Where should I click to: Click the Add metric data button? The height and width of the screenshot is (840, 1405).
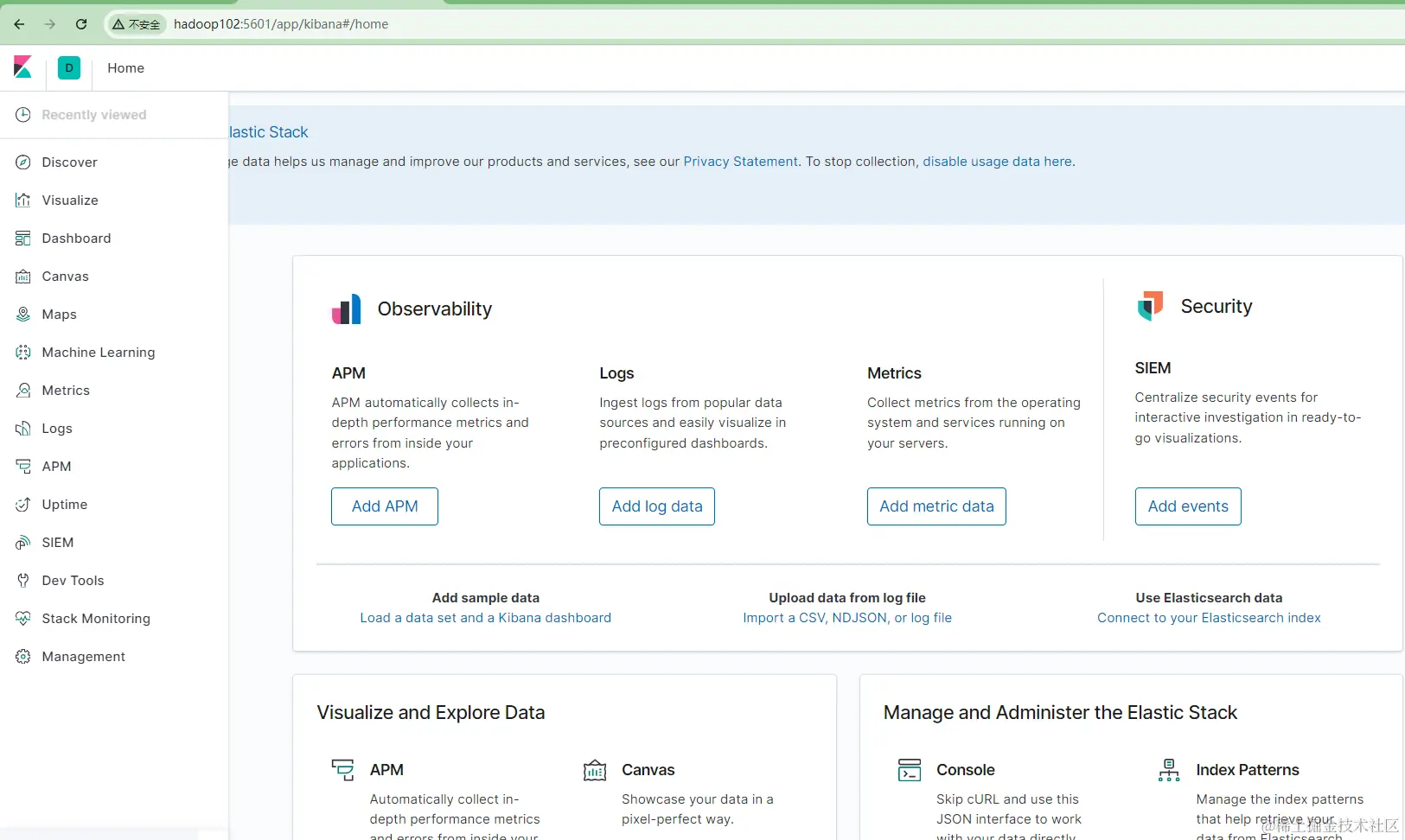936,506
